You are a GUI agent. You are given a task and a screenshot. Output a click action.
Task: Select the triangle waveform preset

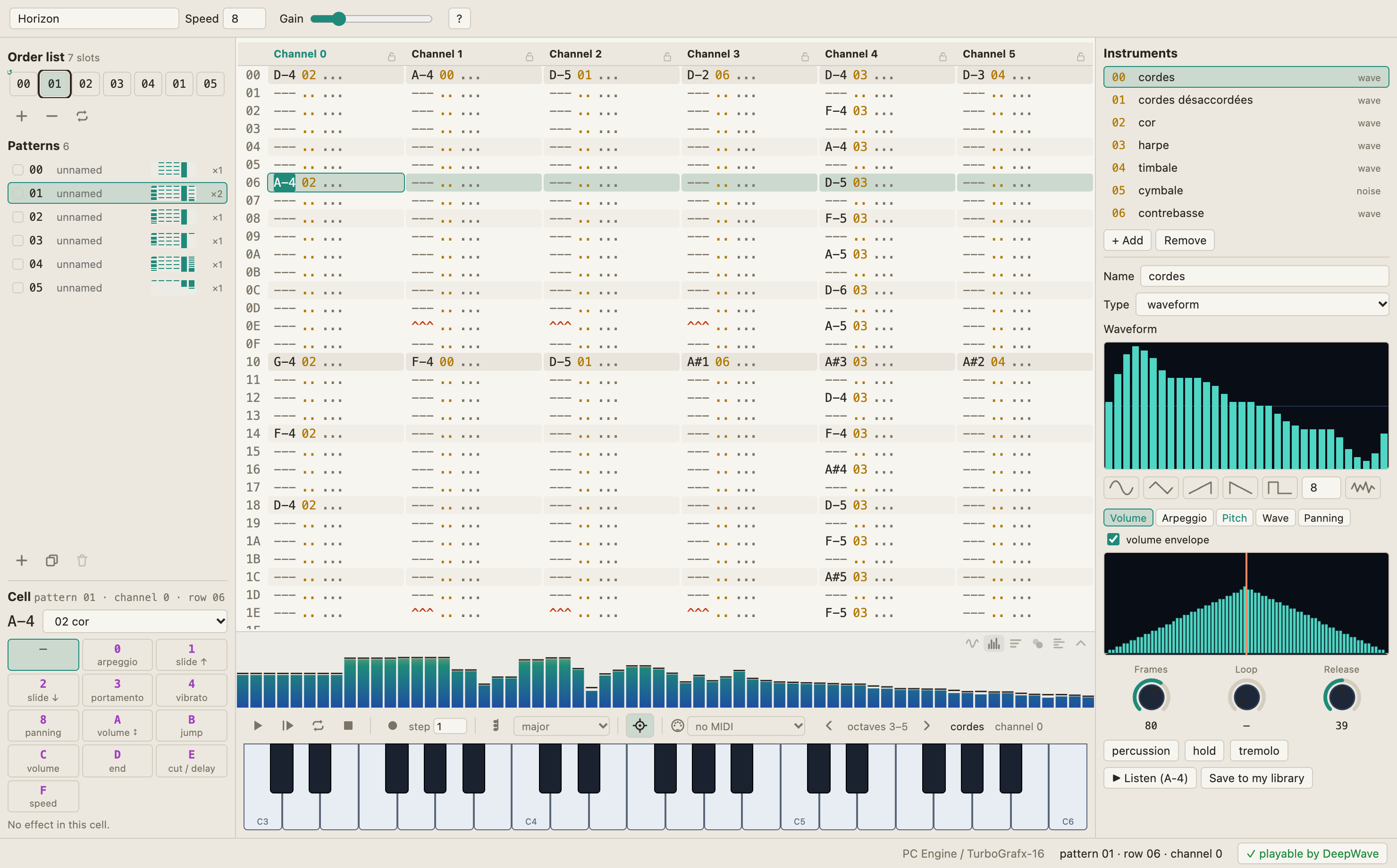coord(1161,488)
